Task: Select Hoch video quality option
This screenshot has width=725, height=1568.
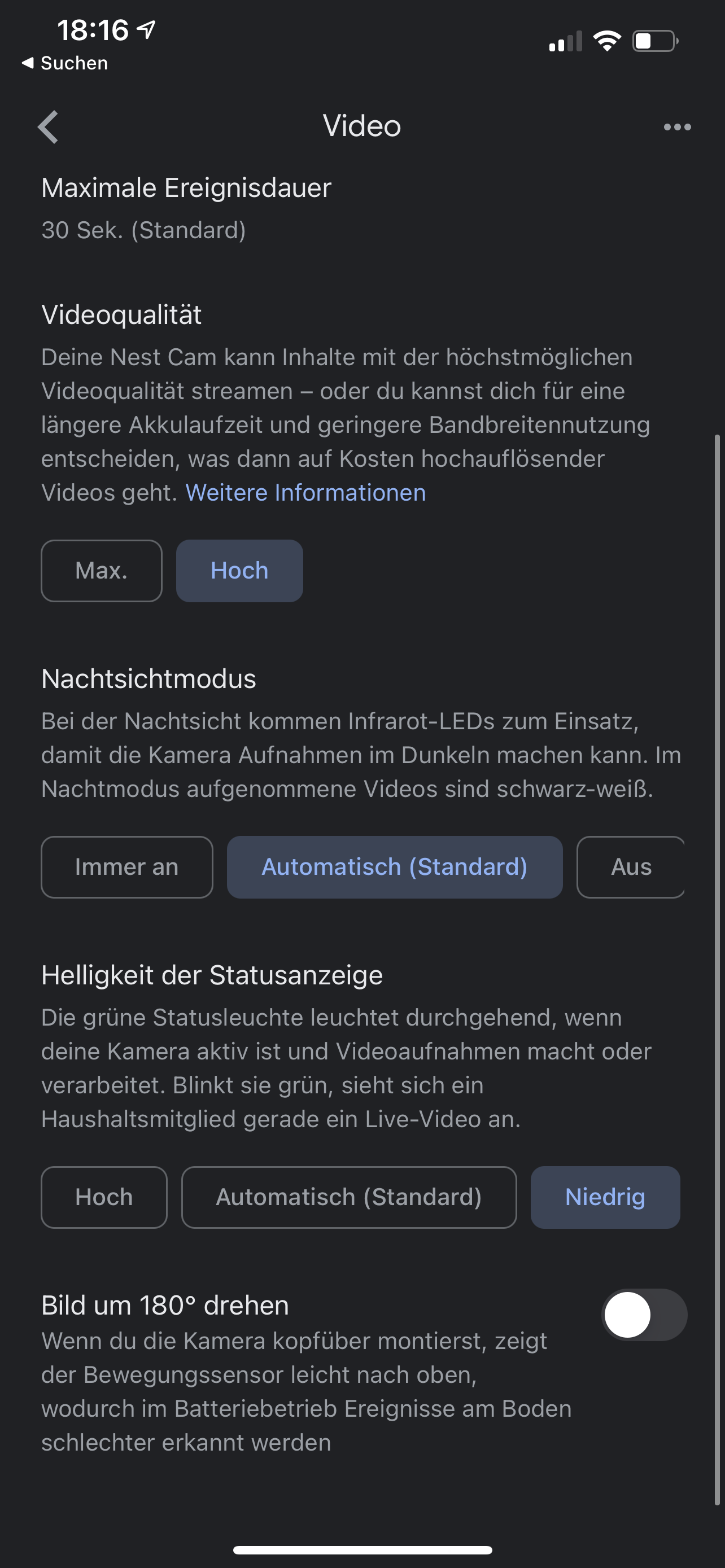Action: [239, 571]
